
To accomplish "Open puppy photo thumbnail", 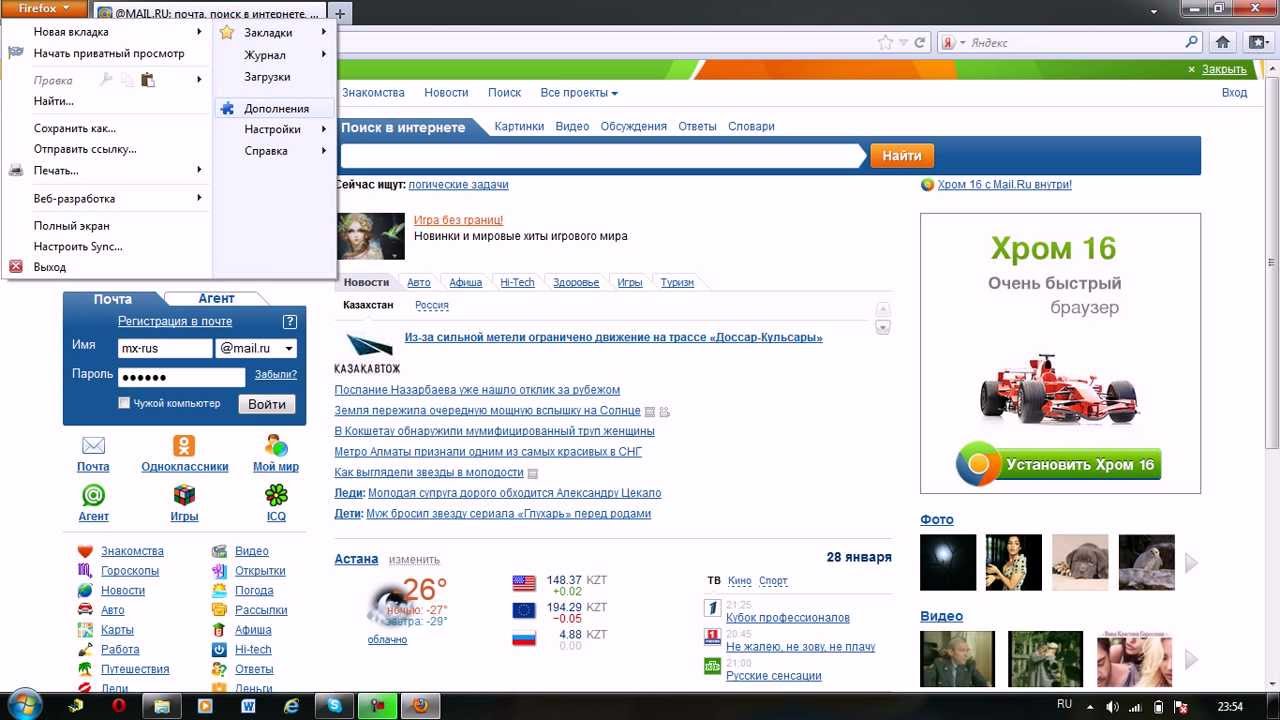I will [x=1080, y=563].
